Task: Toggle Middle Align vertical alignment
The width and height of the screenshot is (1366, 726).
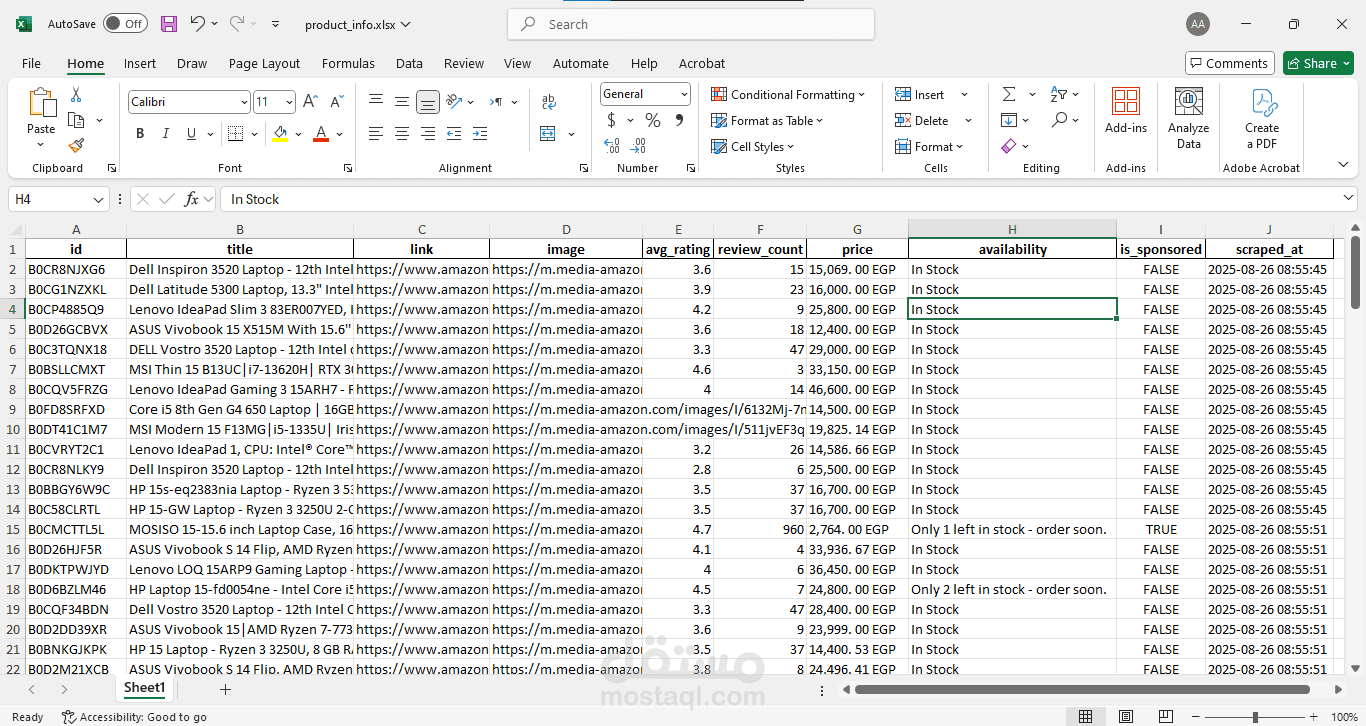Action: 402,102
